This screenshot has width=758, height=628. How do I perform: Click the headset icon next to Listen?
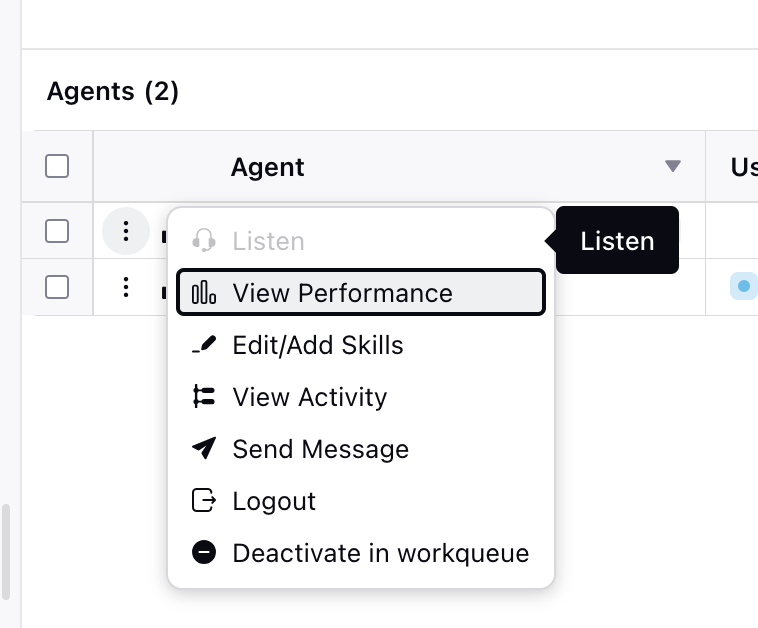tap(204, 240)
